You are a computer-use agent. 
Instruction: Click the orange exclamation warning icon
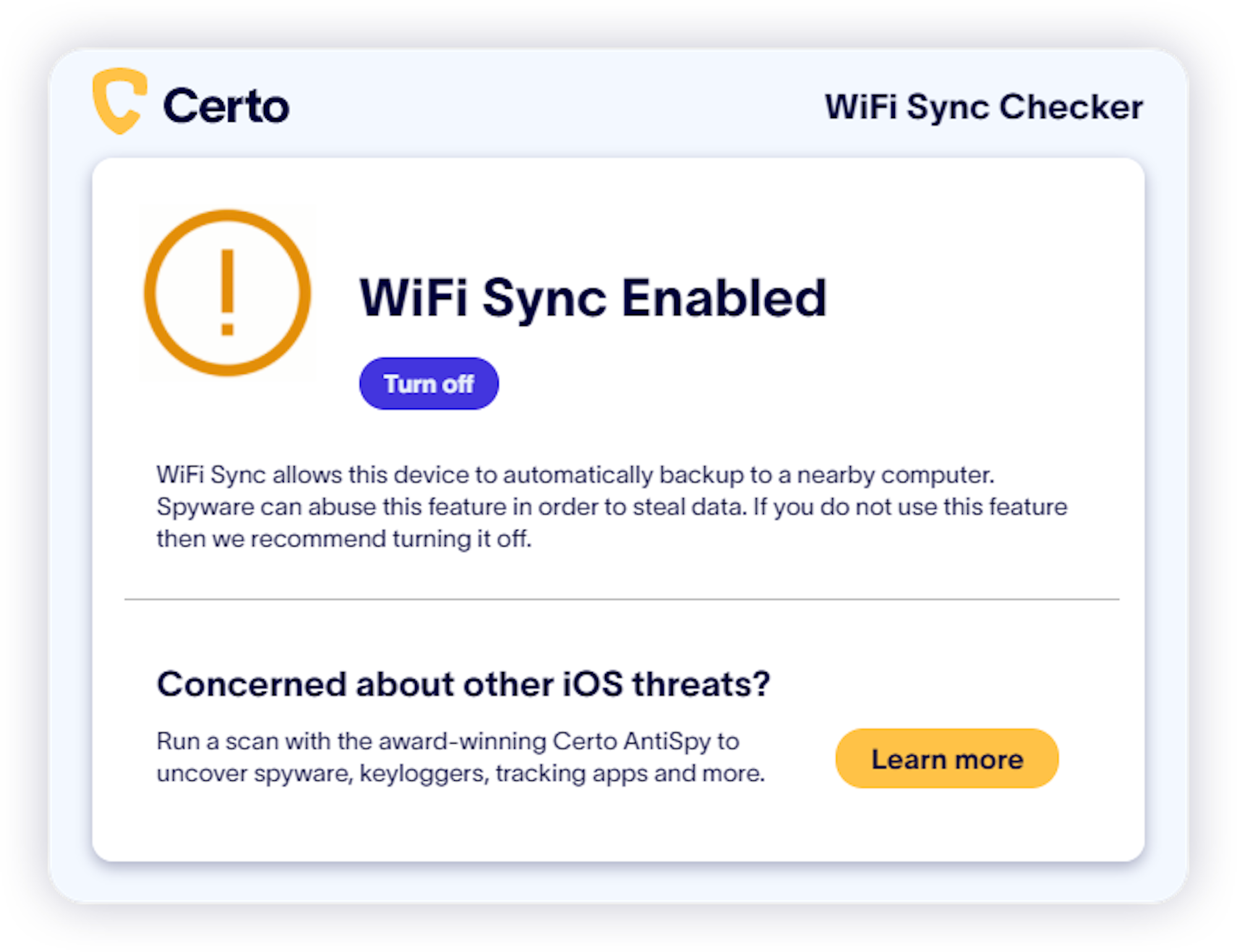point(228,292)
